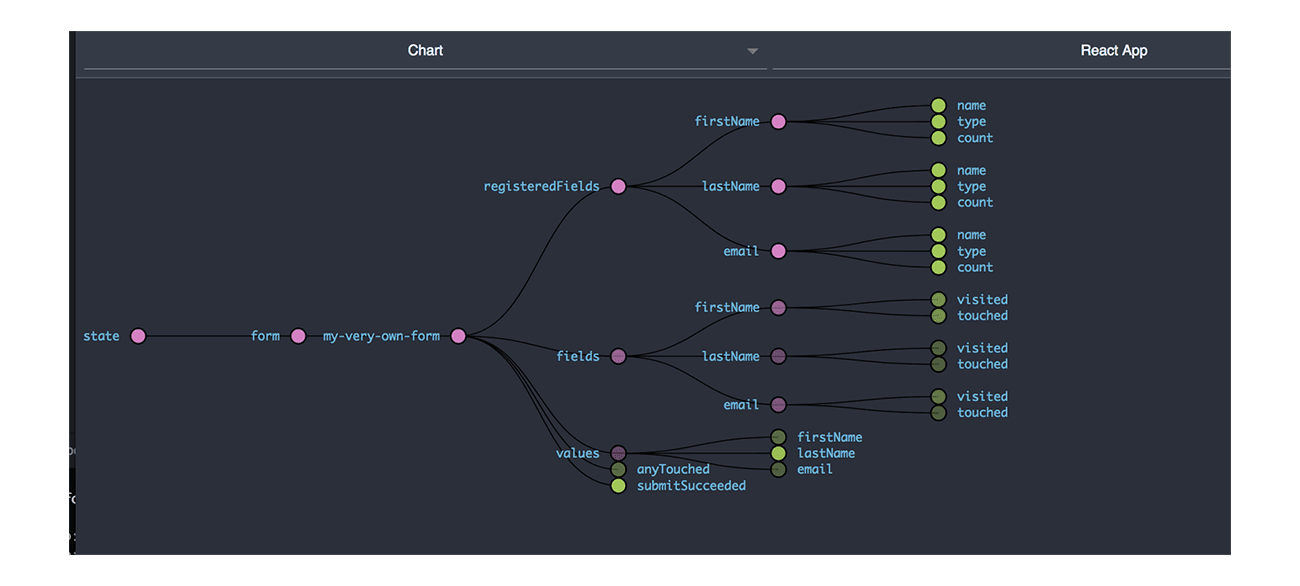Select type node of registeredFields email
The height and width of the screenshot is (586, 1300).
coord(938,251)
